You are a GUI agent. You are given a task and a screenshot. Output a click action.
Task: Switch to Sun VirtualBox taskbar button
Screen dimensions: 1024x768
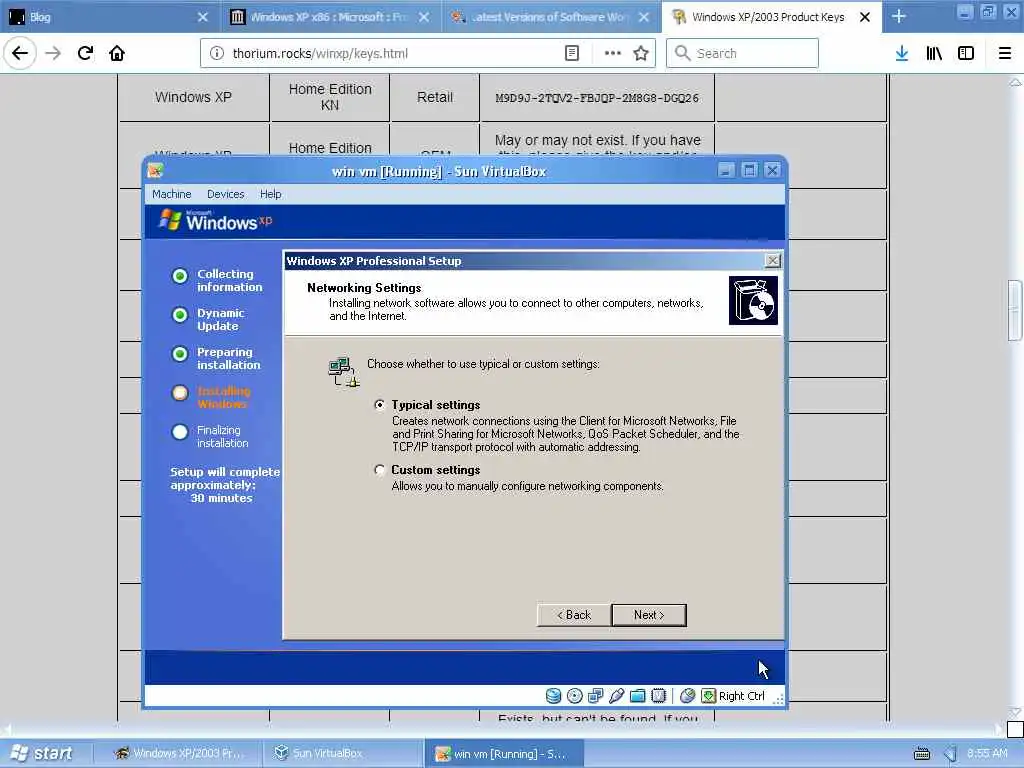(x=342, y=754)
